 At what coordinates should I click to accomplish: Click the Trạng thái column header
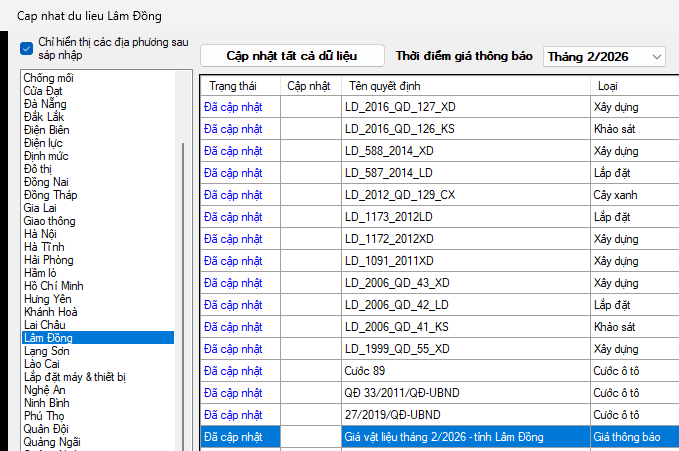[x=232, y=86]
